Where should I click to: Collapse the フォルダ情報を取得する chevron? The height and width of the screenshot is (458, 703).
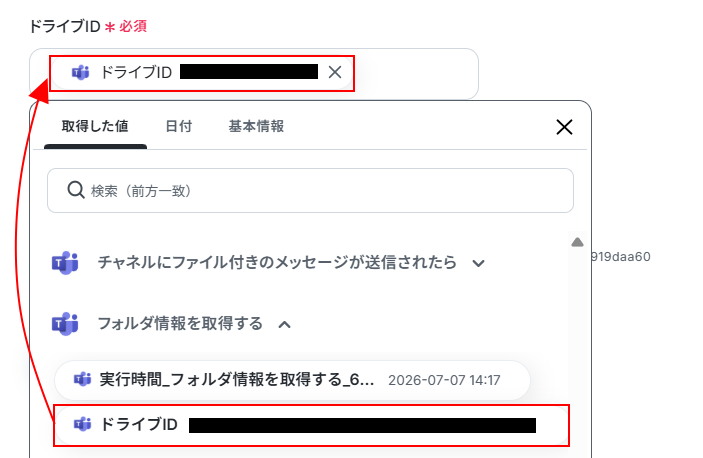285,324
